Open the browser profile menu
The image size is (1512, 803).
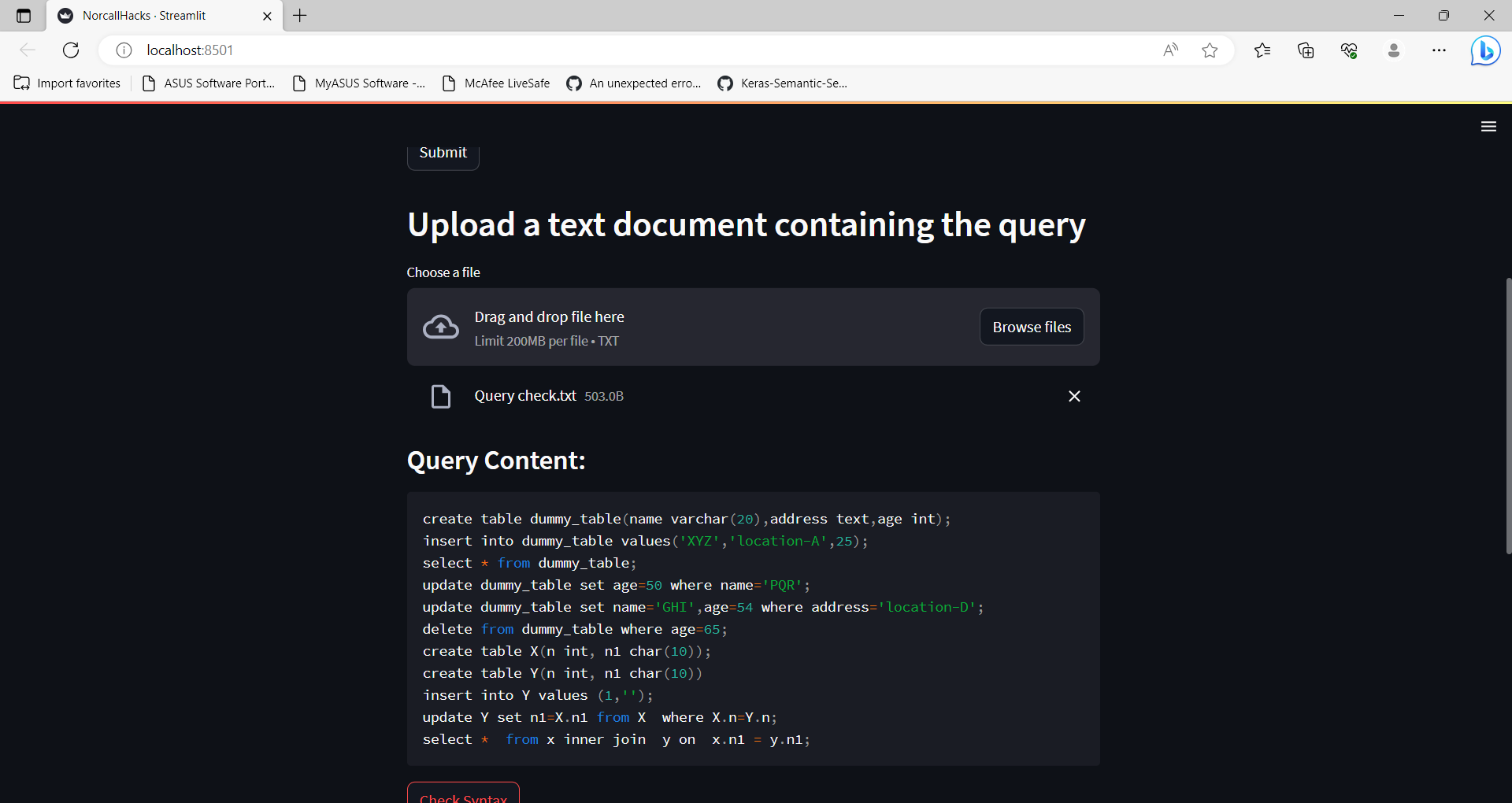point(1394,50)
